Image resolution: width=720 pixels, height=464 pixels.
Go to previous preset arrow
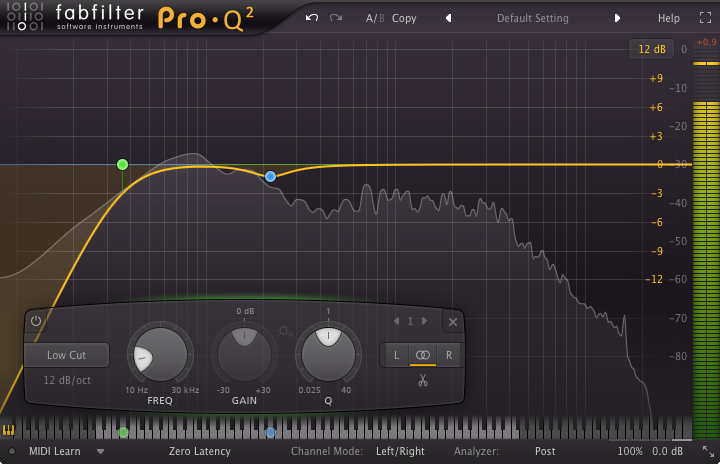click(x=449, y=18)
